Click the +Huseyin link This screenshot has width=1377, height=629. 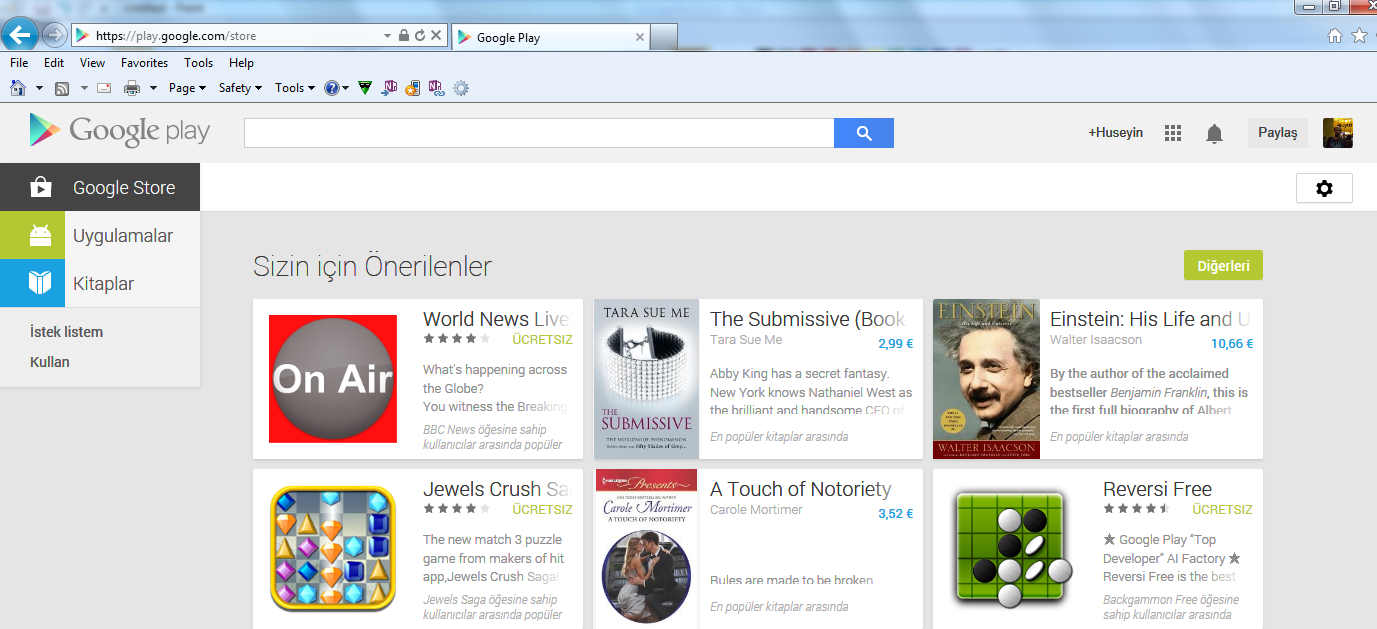(x=1115, y=133)
